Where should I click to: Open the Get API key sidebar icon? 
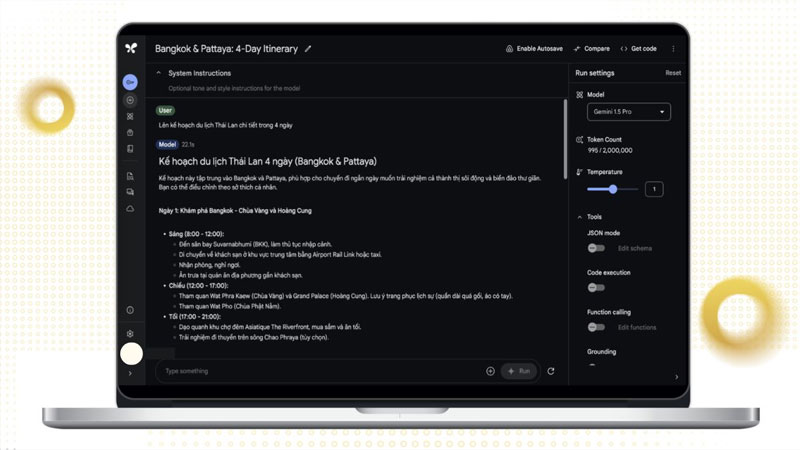(130, 82)
